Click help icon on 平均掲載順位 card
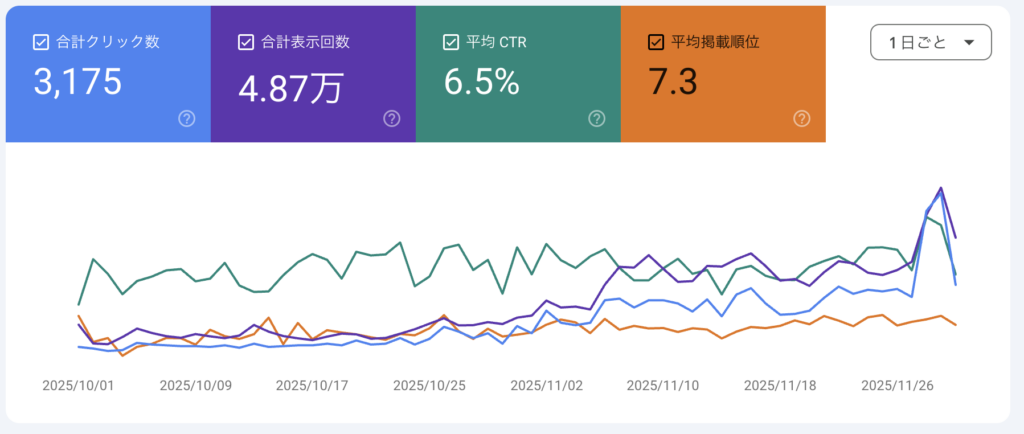Image resolution: width=1024 pixels, height=434 pixels. pos(801,119)
